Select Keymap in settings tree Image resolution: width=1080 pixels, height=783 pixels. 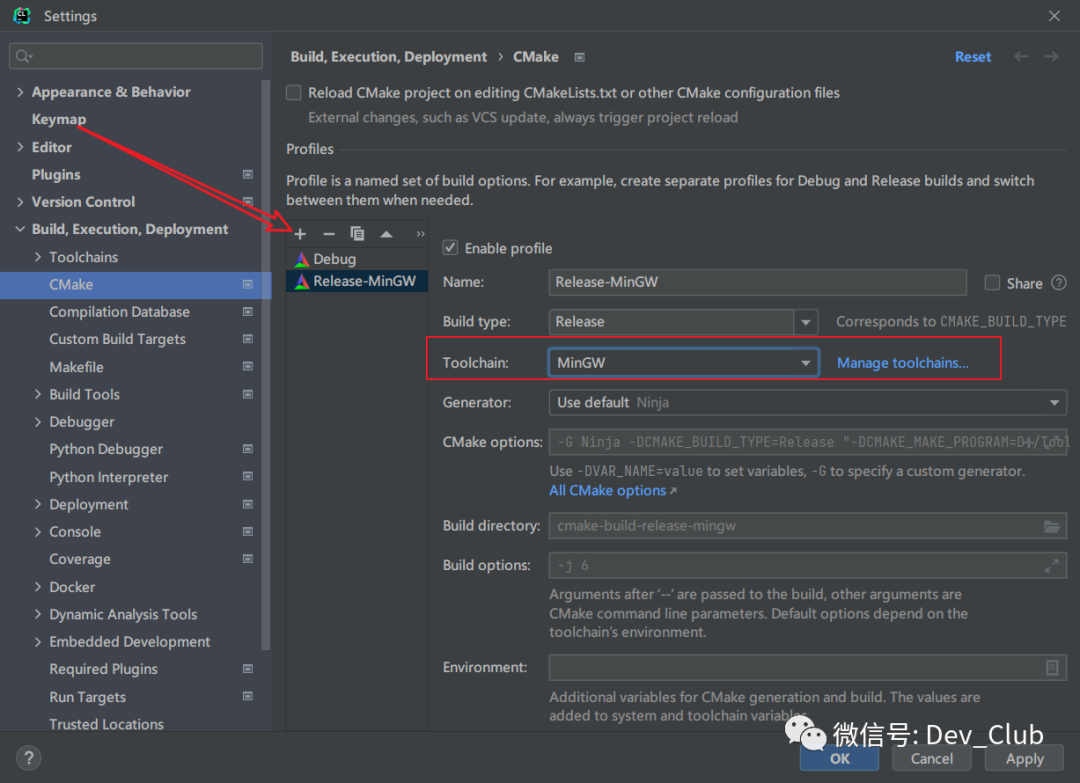[59, 119]
